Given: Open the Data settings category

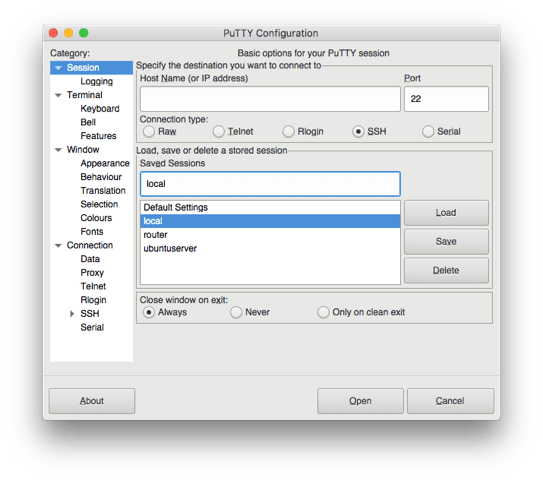Looking at the screenshot, I should coord(90,259).
